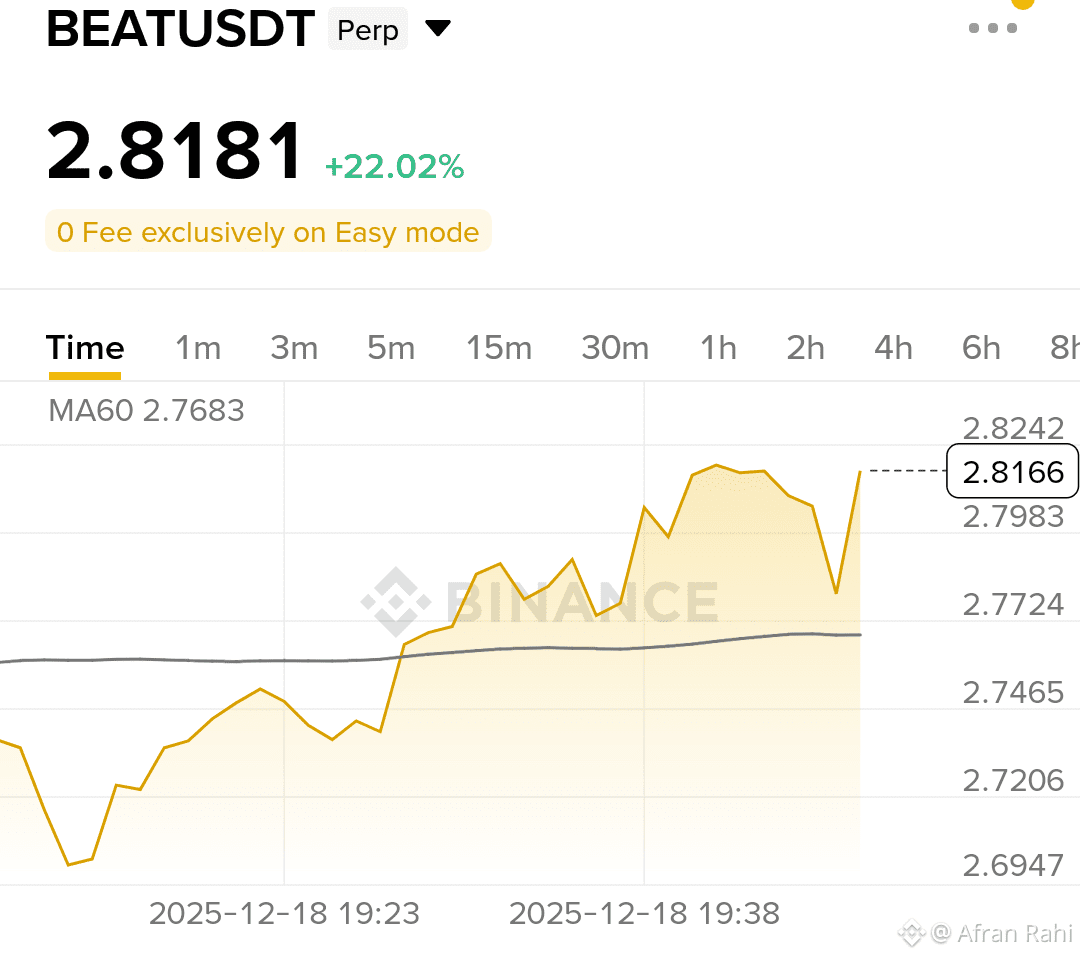1080x958 pixels.
Task: Choose the 1h chart interval
Action: 718,348
